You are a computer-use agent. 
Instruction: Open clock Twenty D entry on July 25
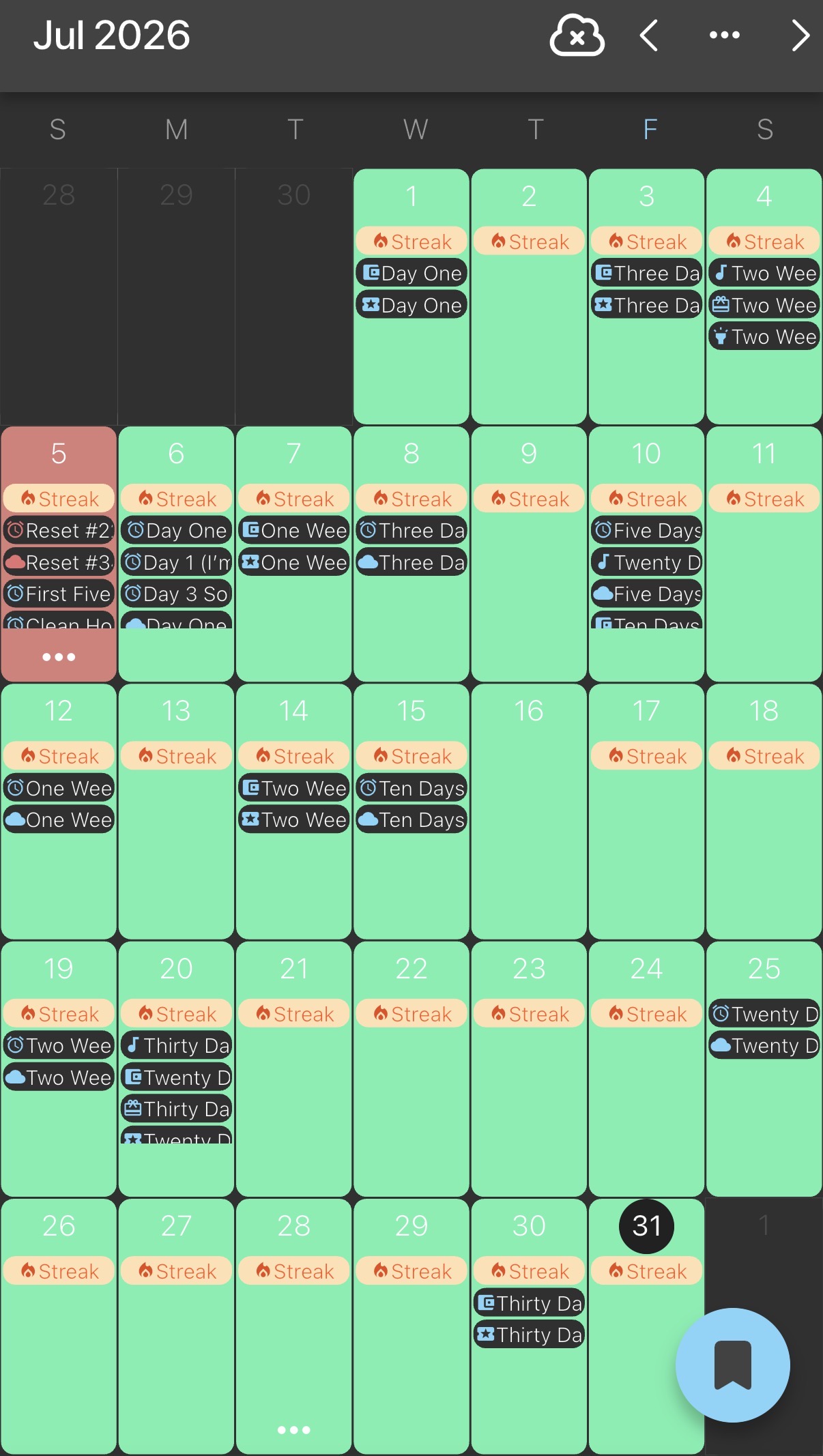click(764, 1014)
